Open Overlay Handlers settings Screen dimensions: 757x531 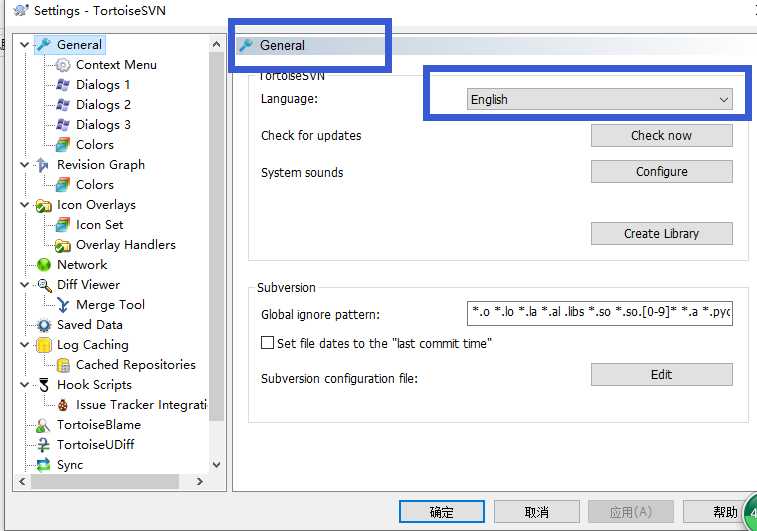(126, 245)
